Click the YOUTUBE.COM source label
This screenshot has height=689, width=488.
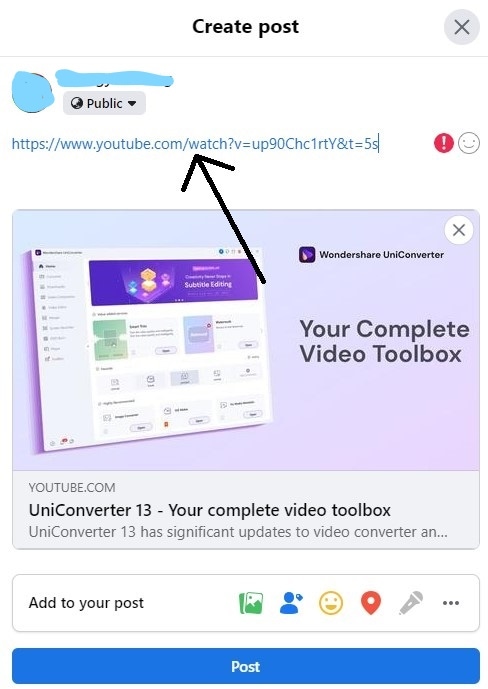pos(72,487)
